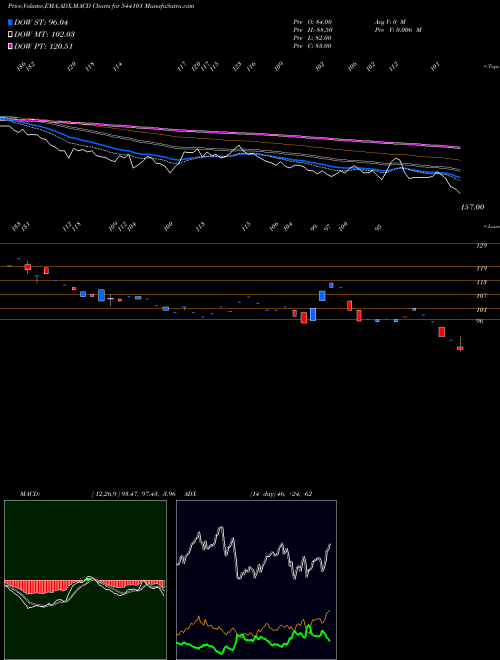Click inside the green MACD histogram panel
This screenshot has height=660, width=500.
click(85, 580)
